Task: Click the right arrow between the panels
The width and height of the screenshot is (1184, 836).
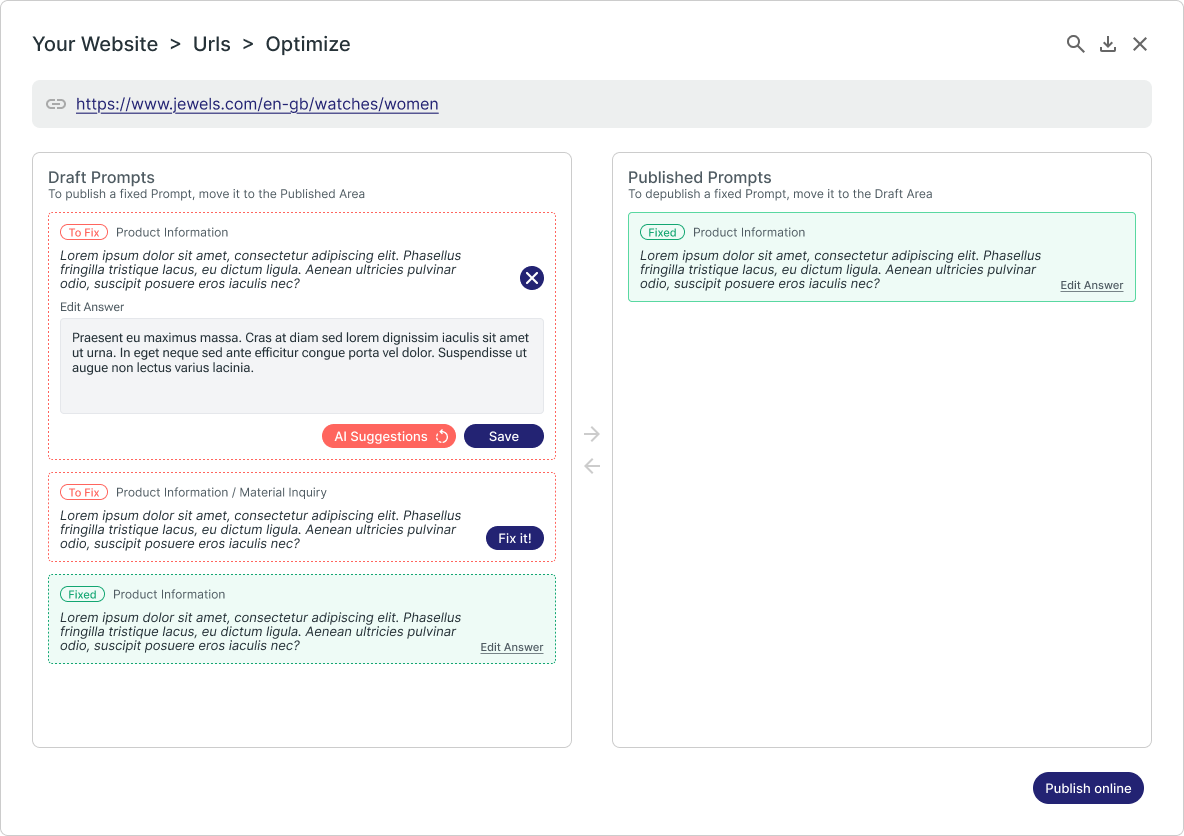Action: point(592,434)
